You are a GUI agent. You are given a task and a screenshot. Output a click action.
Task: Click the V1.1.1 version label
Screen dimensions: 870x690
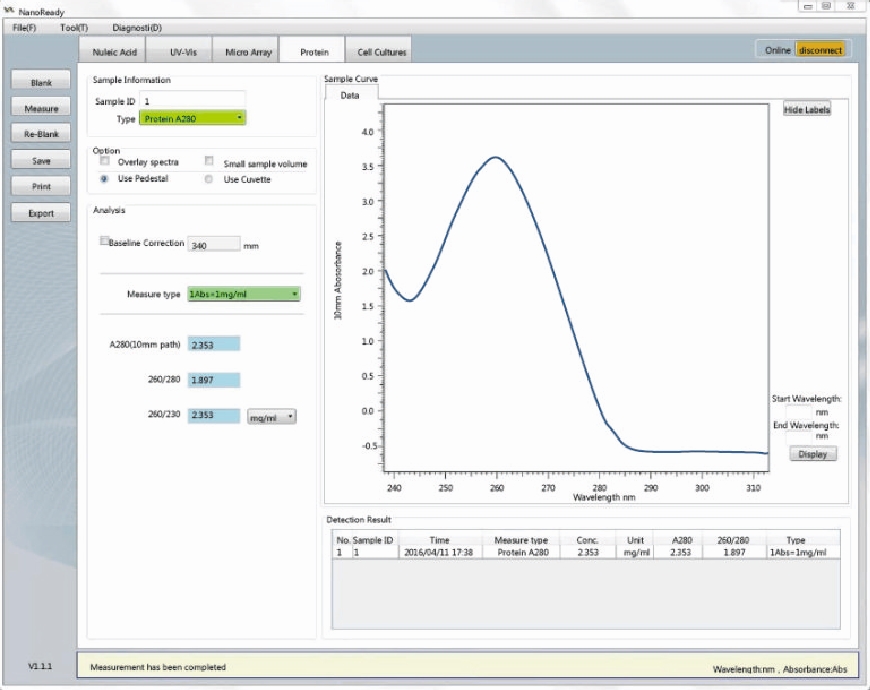click(40, 666)
